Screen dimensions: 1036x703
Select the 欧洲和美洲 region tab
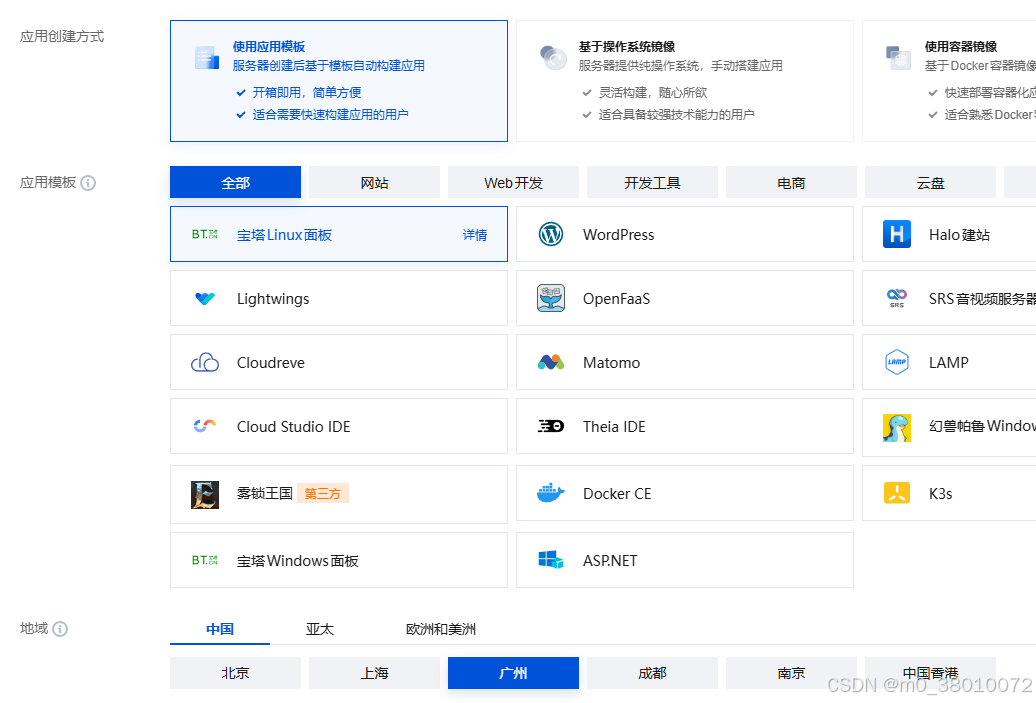coord(441,629)
